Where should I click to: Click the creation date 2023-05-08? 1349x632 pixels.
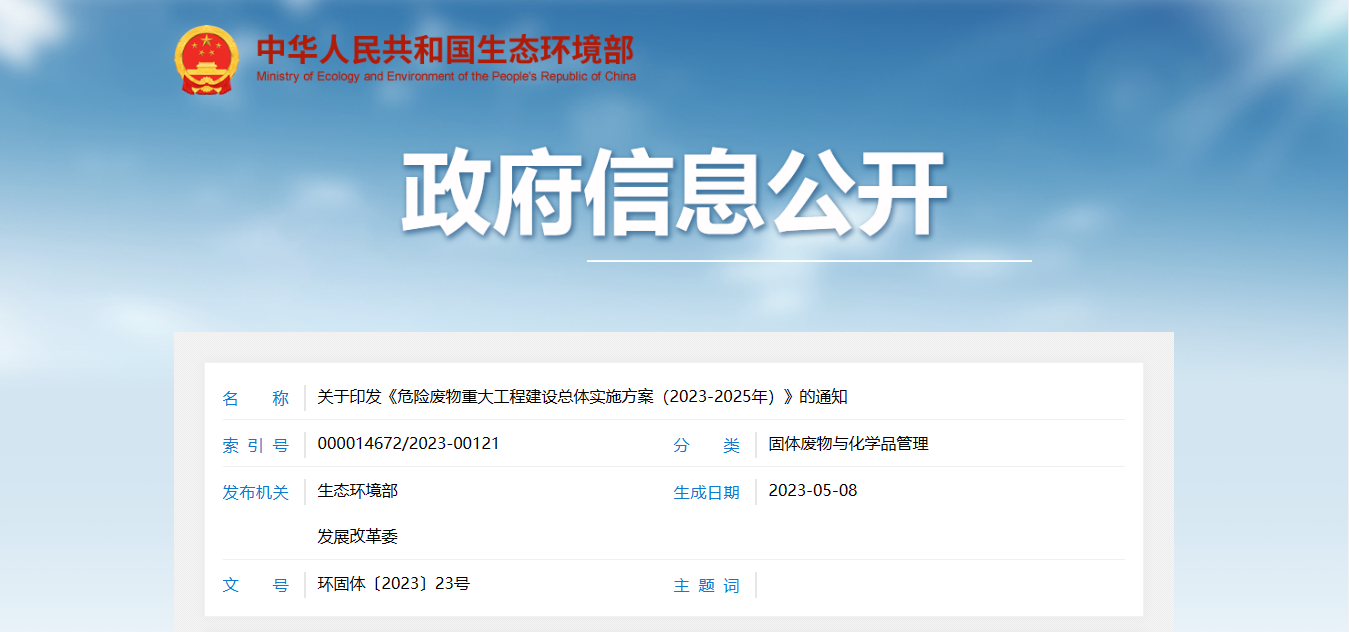812,491
